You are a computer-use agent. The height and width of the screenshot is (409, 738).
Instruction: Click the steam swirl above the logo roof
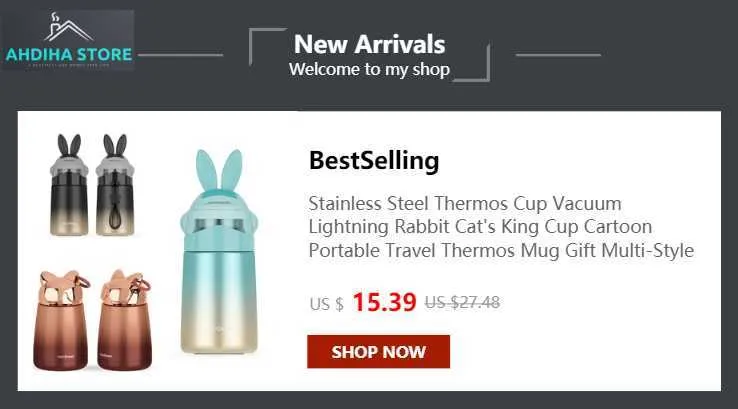pos(55,17)
